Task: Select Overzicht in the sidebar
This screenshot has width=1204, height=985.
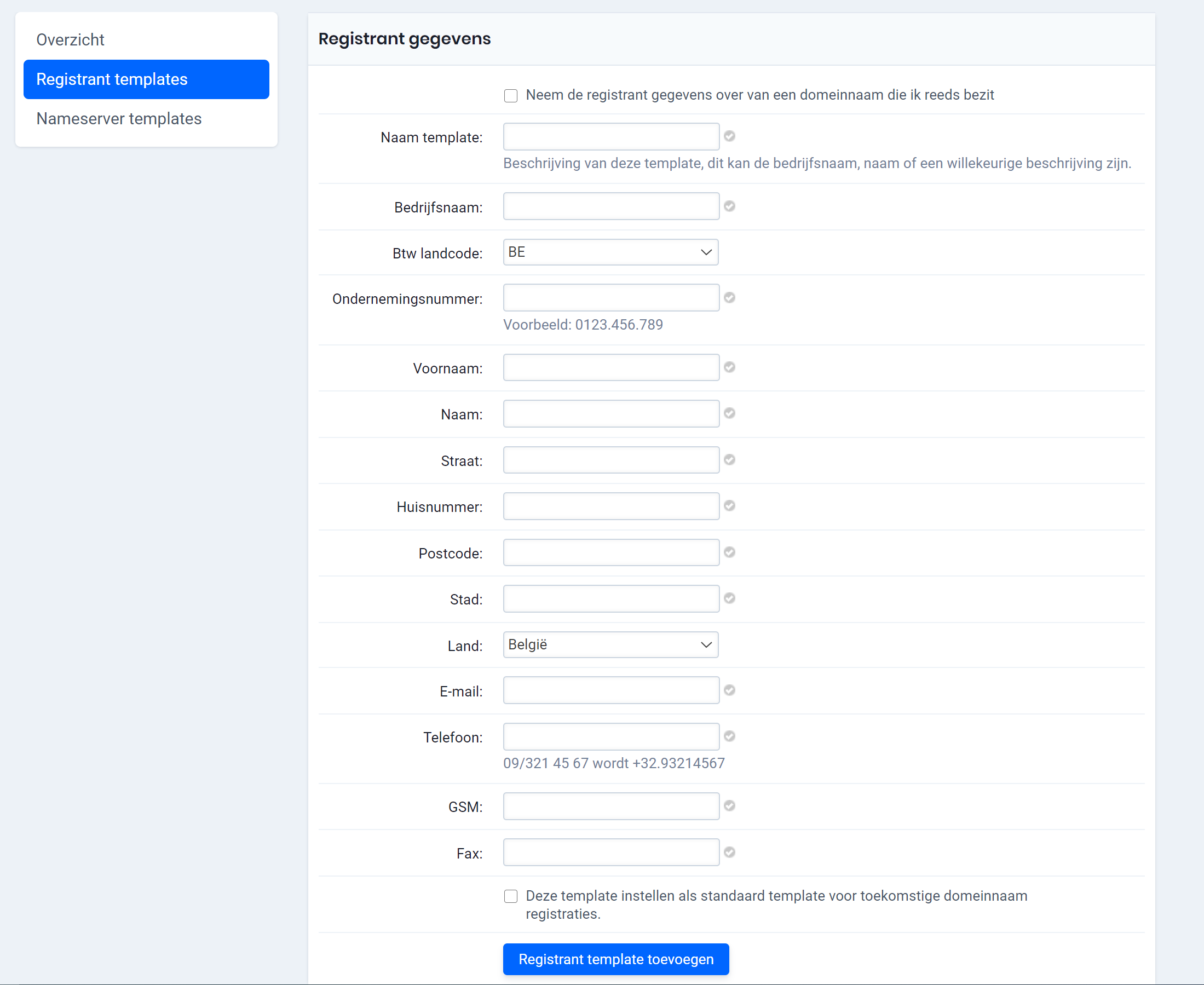Action: coord(70,40)
